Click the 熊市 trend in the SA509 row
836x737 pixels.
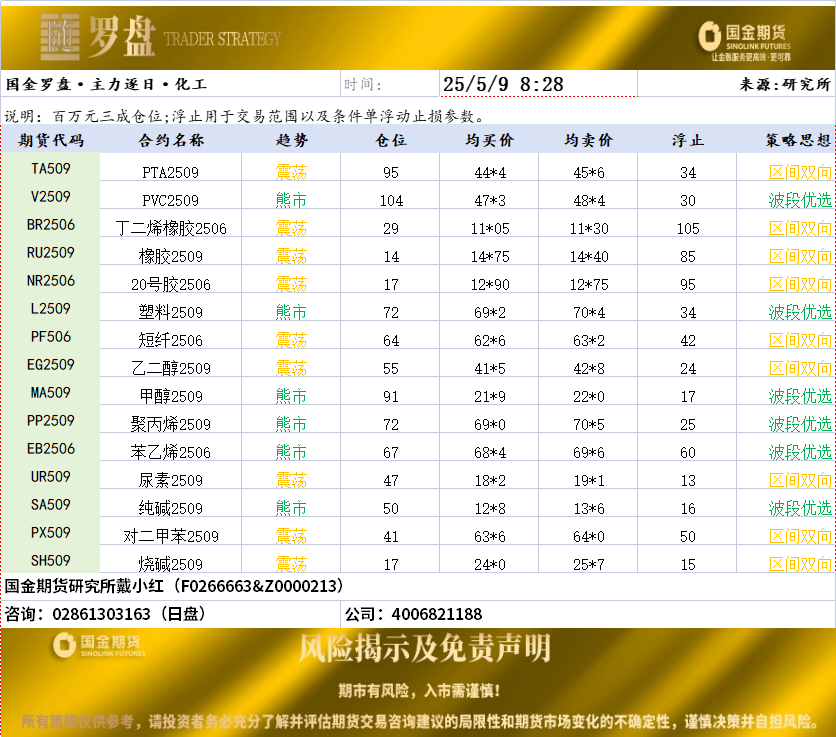click(291, 508)
